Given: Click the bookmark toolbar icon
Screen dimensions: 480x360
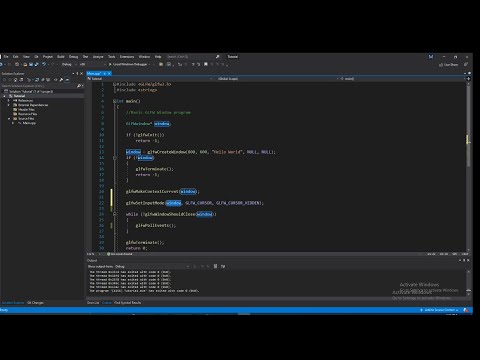Looking at the screenshot, I should tap(206, 64).
